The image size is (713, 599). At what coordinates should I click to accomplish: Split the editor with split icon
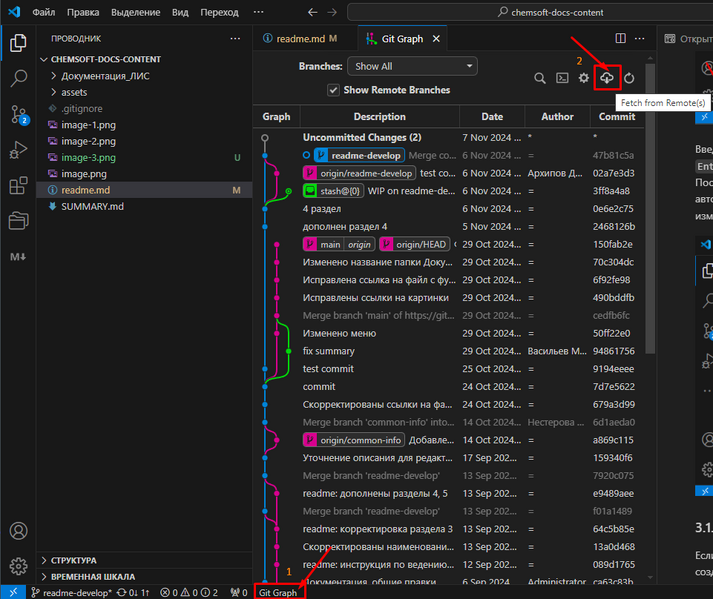[621, 38]
